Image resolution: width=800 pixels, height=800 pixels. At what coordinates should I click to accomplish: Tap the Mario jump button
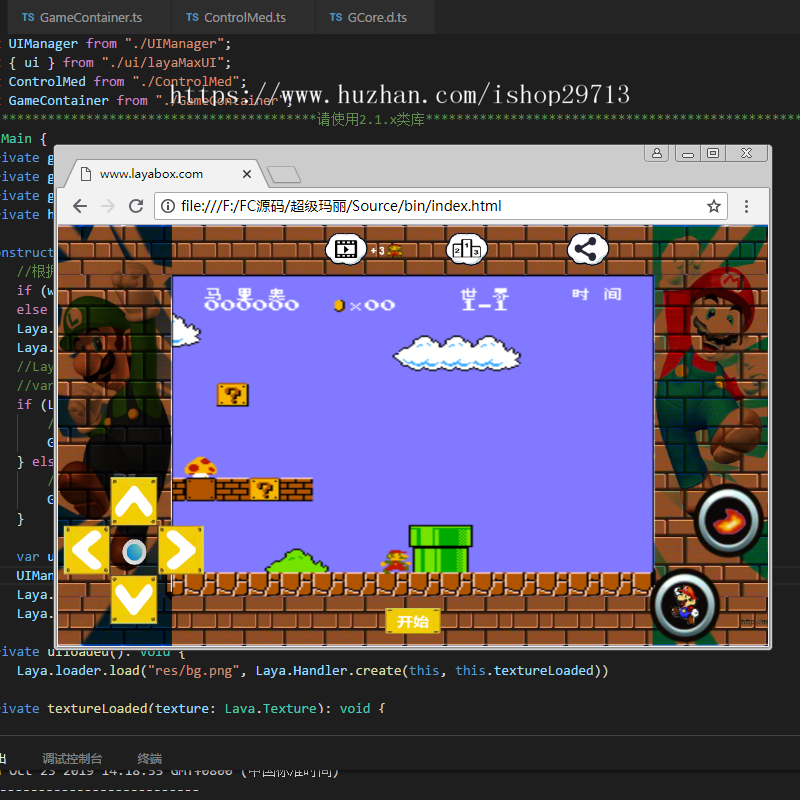[x=686, y=603]
